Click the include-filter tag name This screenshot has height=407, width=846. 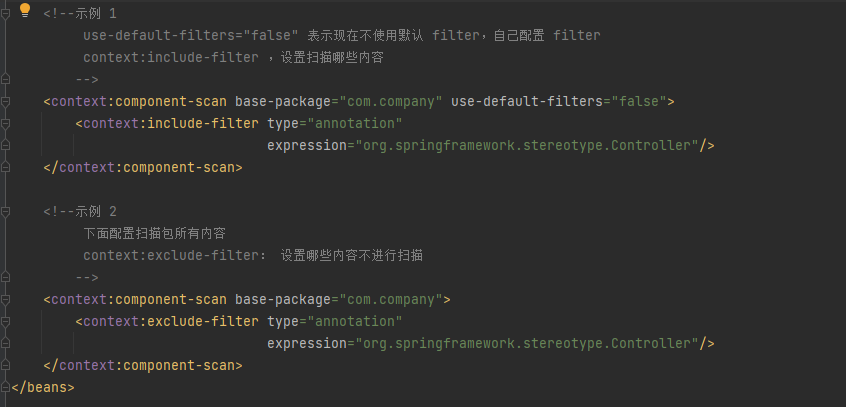coord(203,124)
